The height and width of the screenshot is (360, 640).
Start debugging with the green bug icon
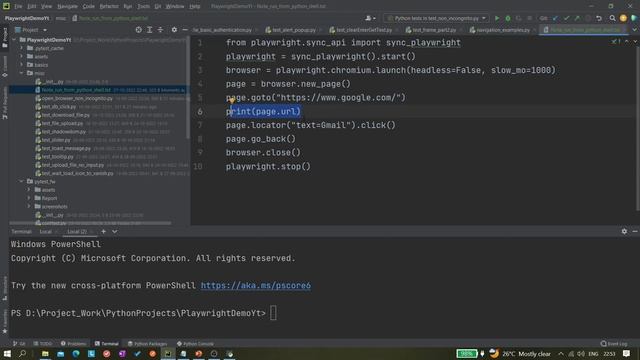tap(508, 18)
